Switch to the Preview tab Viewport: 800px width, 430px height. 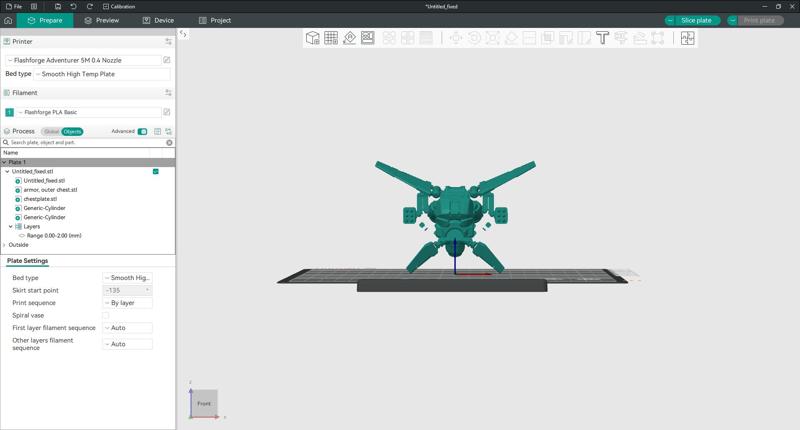102,20
